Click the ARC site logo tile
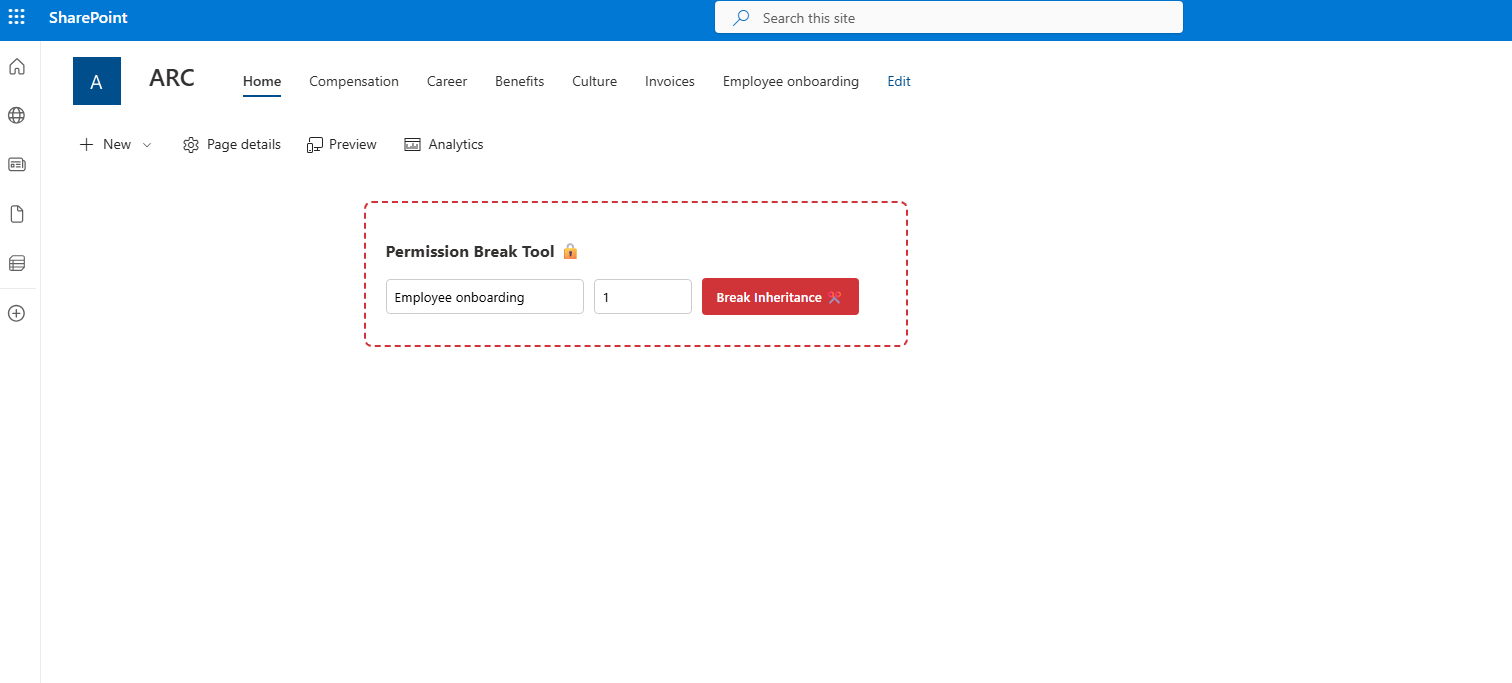This screenshot has width=1512, height=683. pyautogui.click(x=97, y=81)
